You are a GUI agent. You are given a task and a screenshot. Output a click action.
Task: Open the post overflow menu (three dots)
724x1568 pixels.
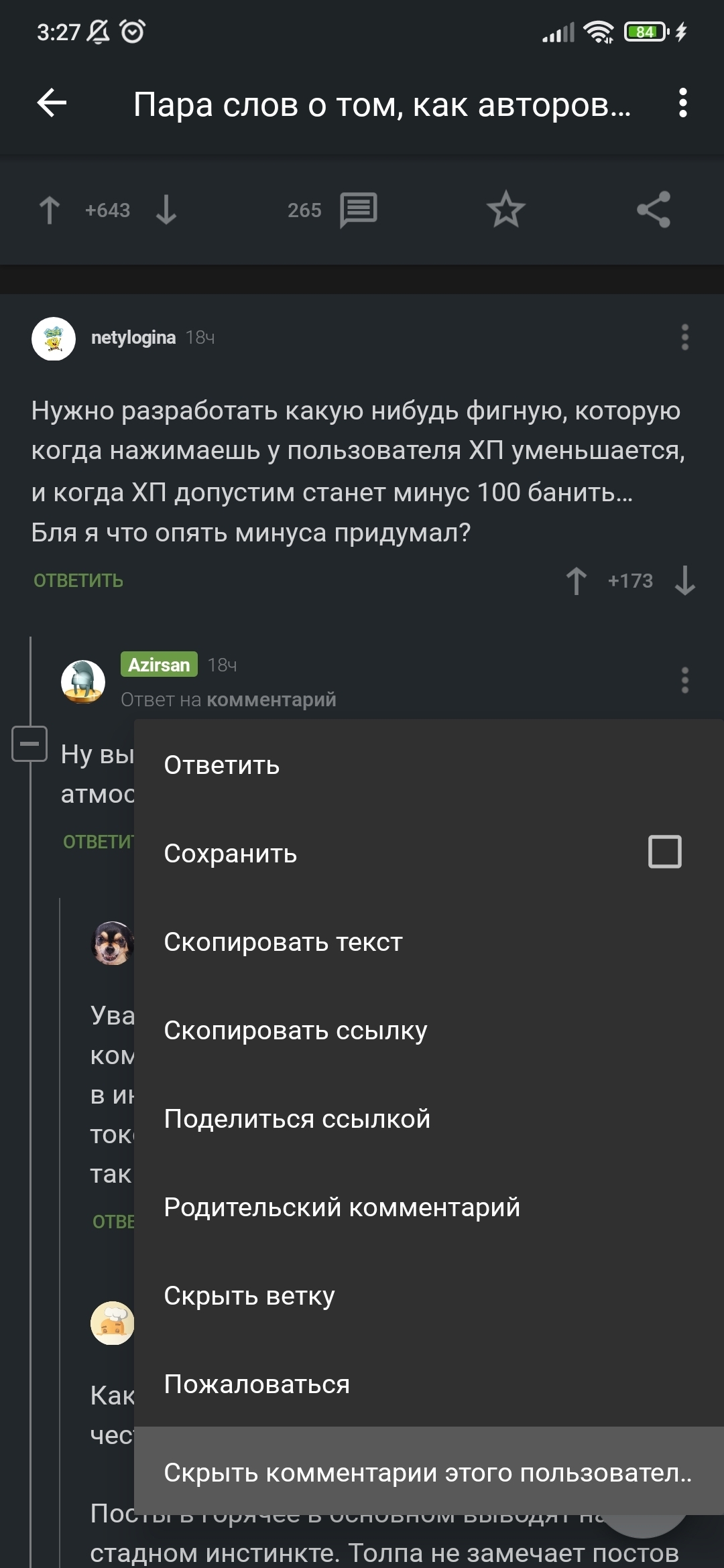point(682,103)
